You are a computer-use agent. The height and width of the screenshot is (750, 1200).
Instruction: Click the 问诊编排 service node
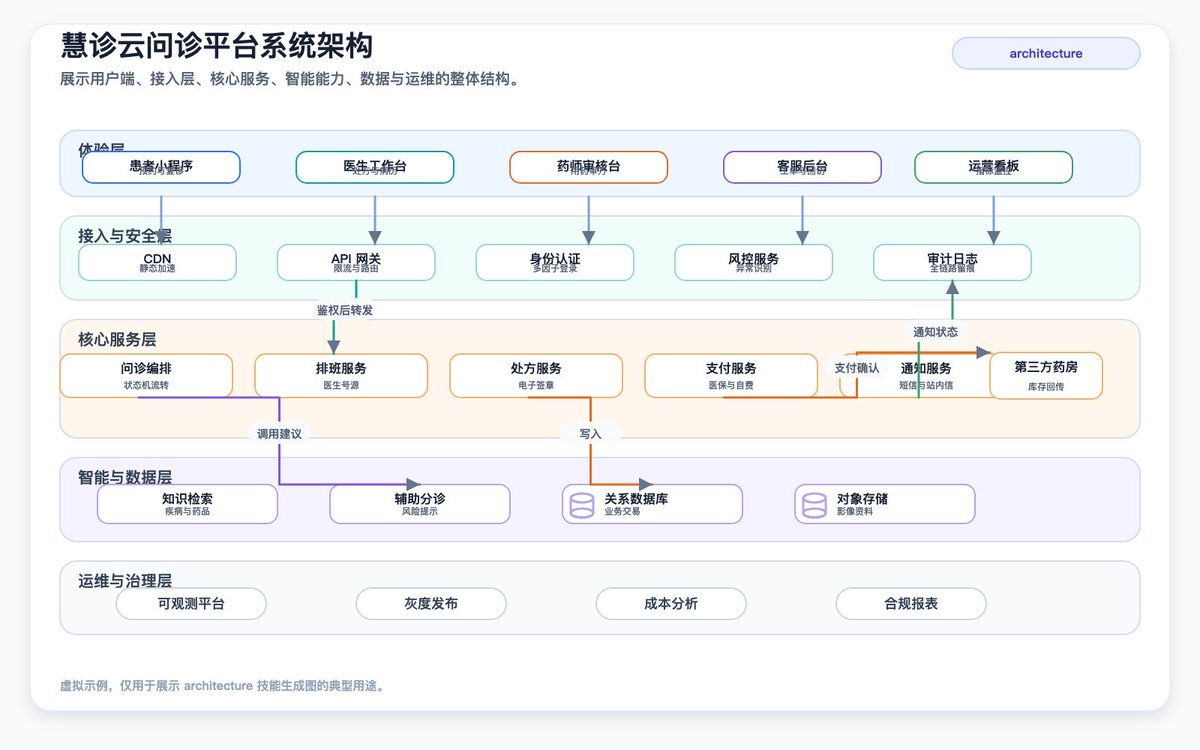[146, 376]
